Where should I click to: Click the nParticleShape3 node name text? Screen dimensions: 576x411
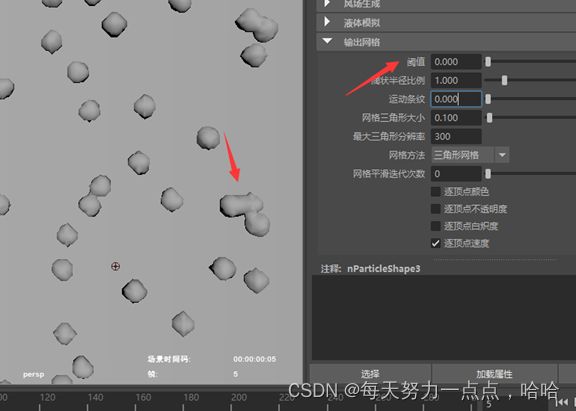[x=384, y=269]
